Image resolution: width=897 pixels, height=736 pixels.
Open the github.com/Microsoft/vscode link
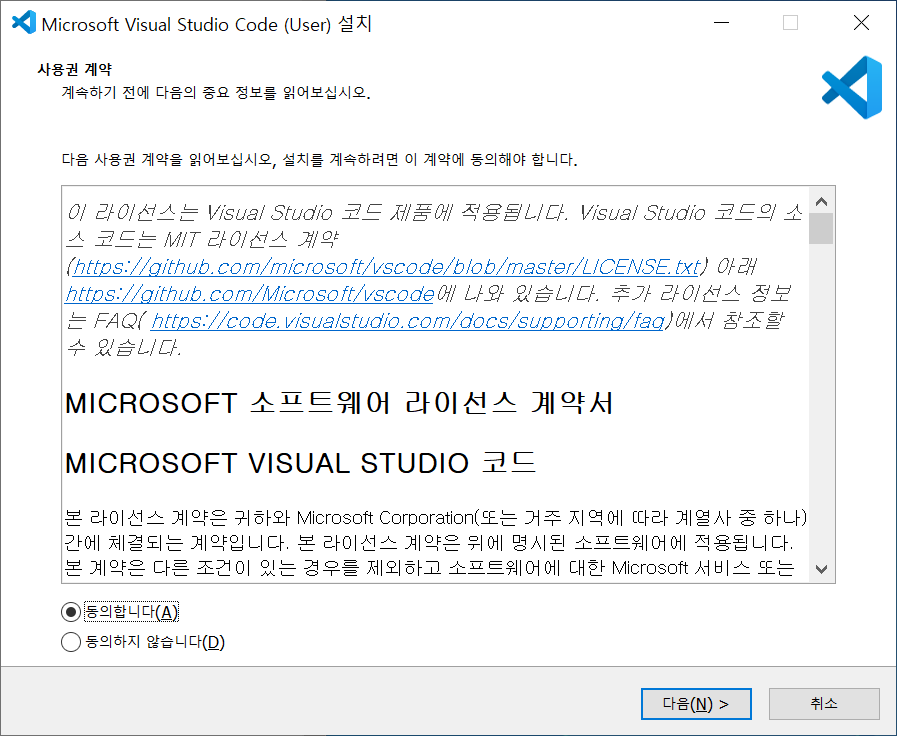click(x=250, y=294)
